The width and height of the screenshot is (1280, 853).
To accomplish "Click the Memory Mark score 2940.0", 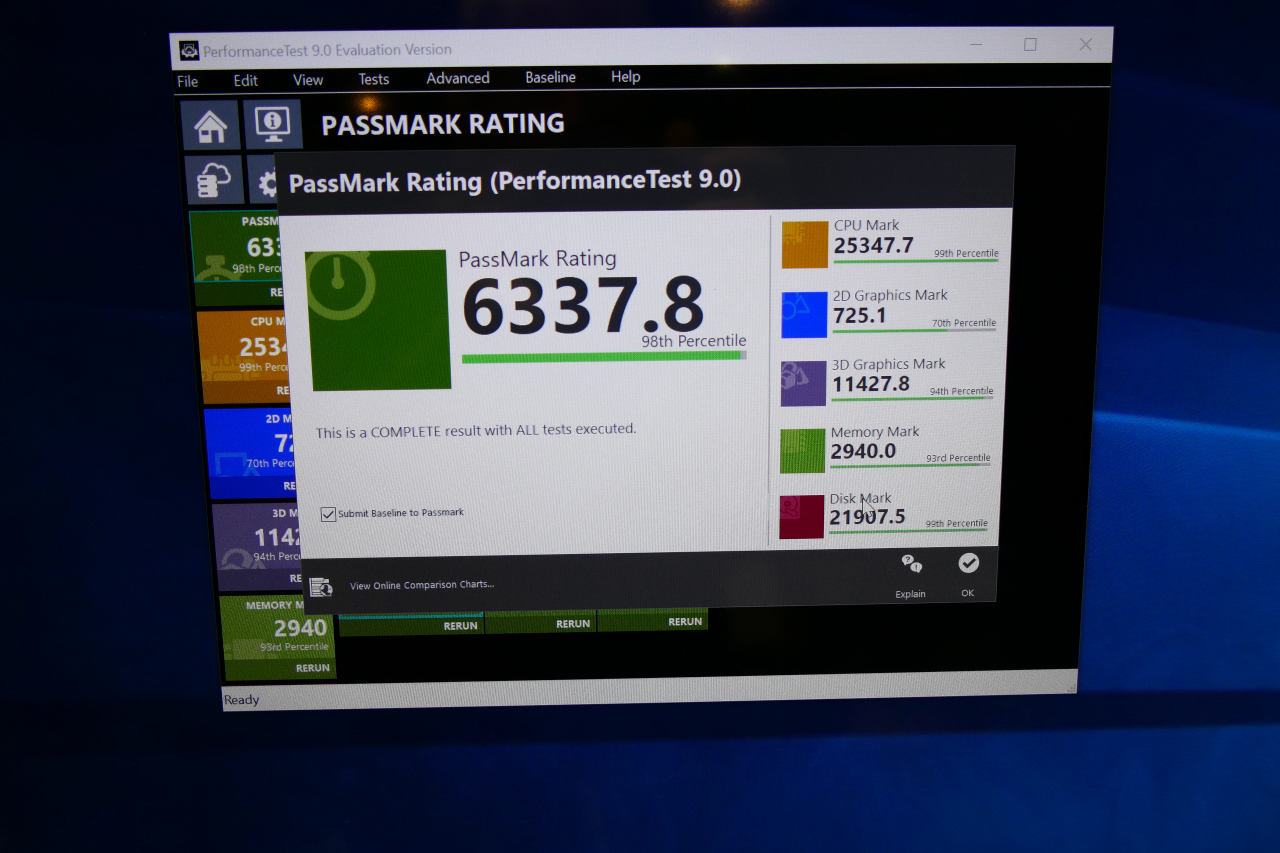I will tap(864, 451).
